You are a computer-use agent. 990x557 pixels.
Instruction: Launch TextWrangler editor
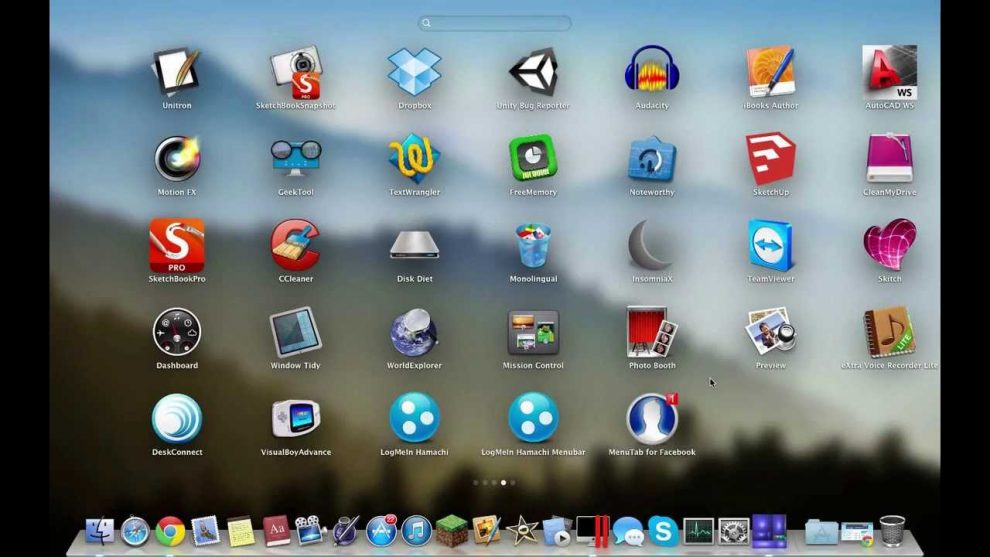(414, 159)
